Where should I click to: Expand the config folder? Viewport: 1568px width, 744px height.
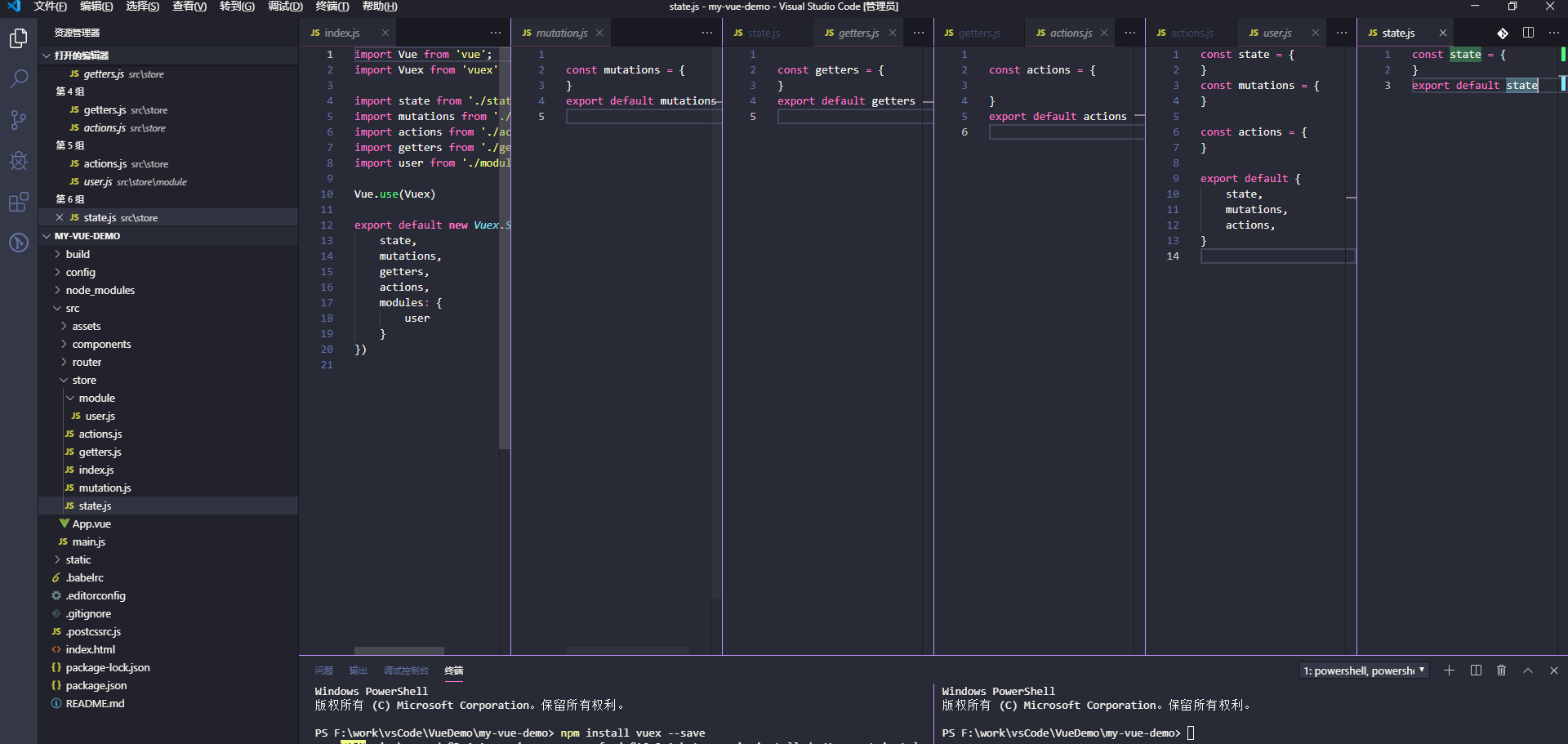pyautogui.click(x=167, y=272)
